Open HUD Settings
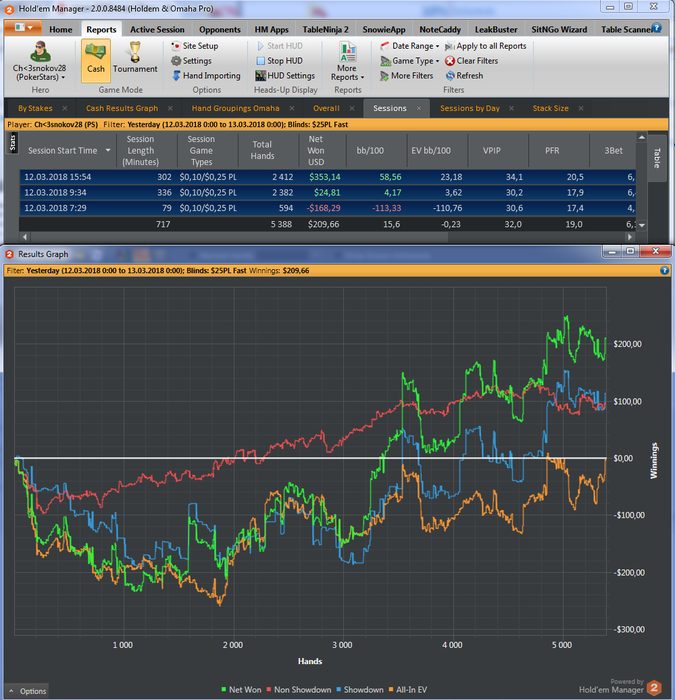Viewport: 675px width, 700px height. point(285,76)
